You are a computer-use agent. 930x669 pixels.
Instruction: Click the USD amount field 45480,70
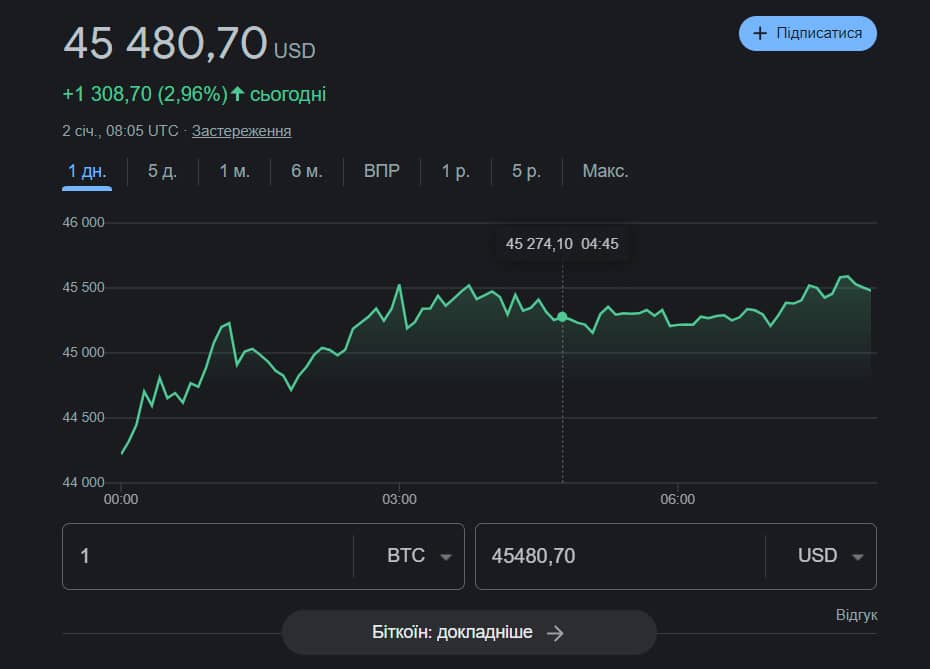coord(619,556)
